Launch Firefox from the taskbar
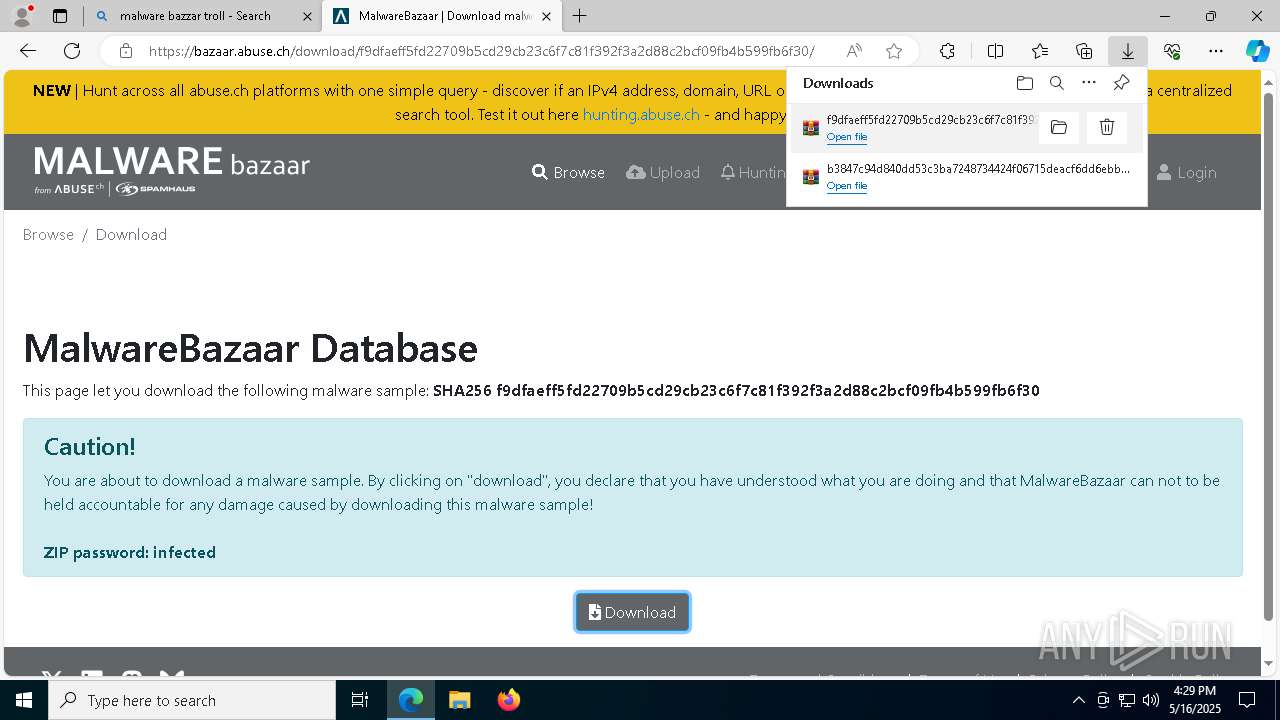The image size is (1280, 720). (x=508, y=700)
